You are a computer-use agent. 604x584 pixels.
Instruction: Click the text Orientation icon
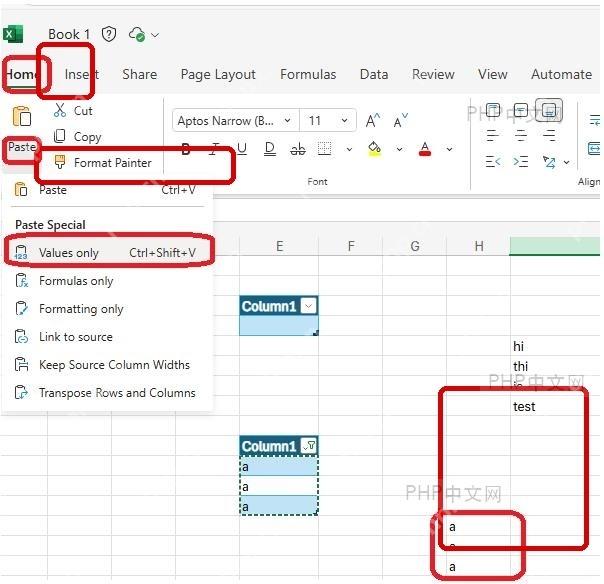(x=549, y=162)
